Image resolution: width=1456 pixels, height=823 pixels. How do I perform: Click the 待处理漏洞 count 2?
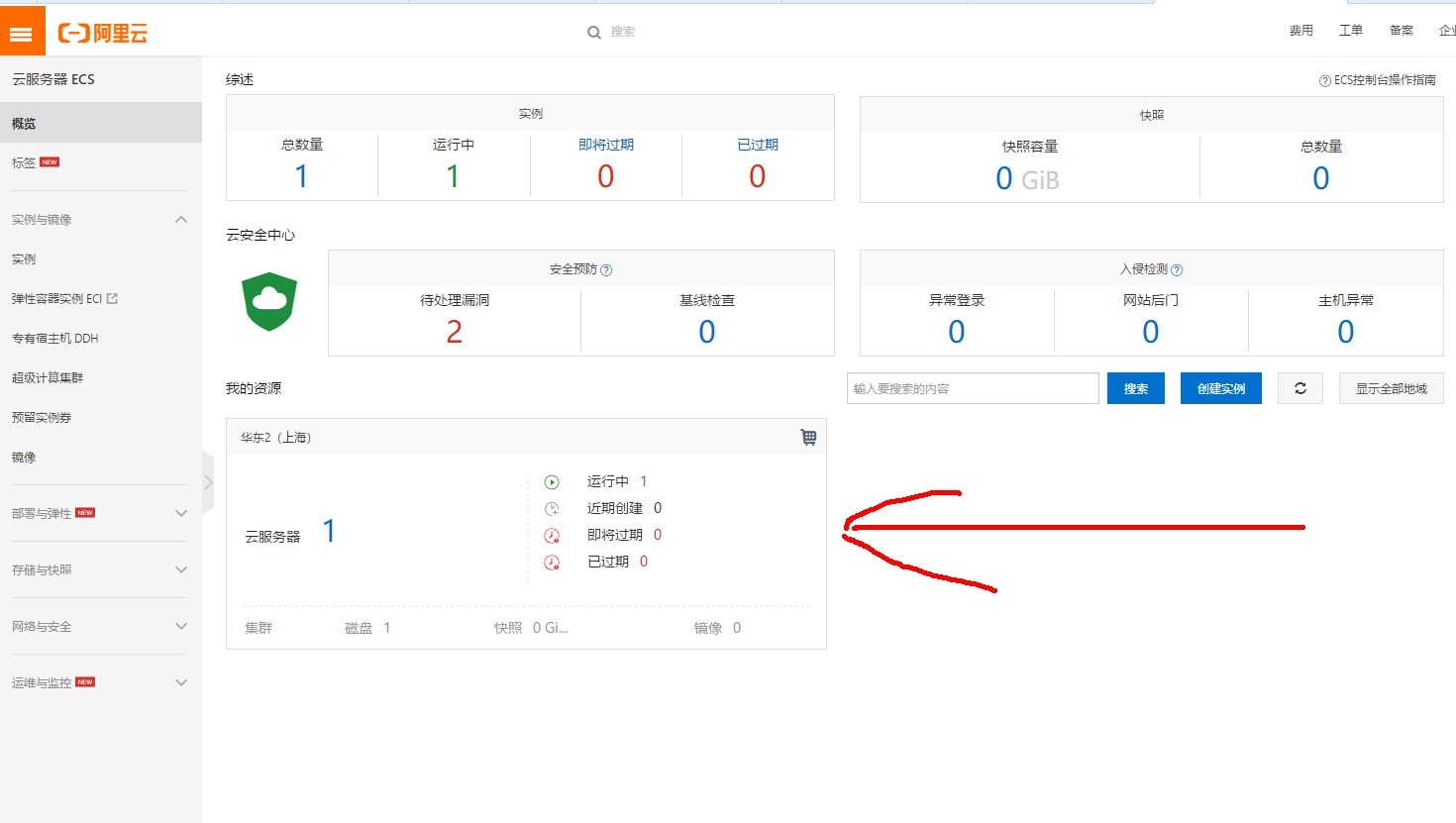pyautogui.click(x=455, y=332)
